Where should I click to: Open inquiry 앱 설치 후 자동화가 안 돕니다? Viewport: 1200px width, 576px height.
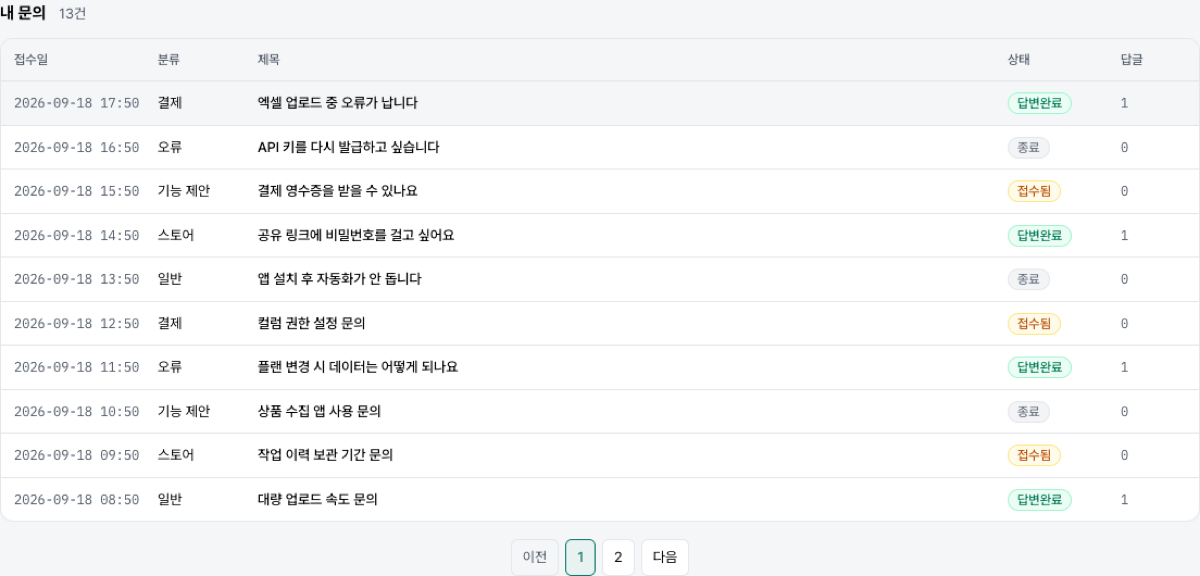[340, 279]
